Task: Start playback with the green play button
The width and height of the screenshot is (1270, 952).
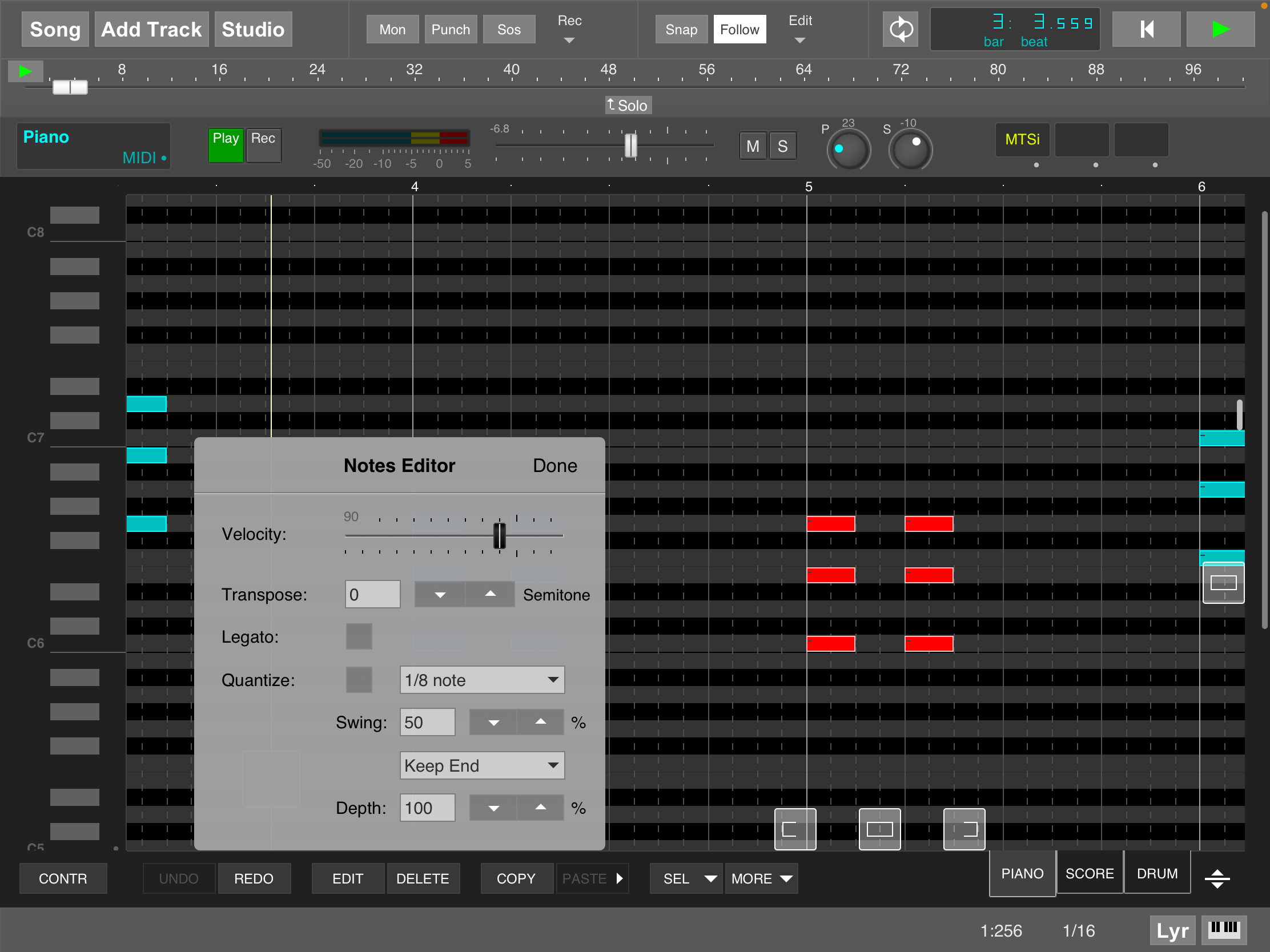Action: coord(1220,29)
